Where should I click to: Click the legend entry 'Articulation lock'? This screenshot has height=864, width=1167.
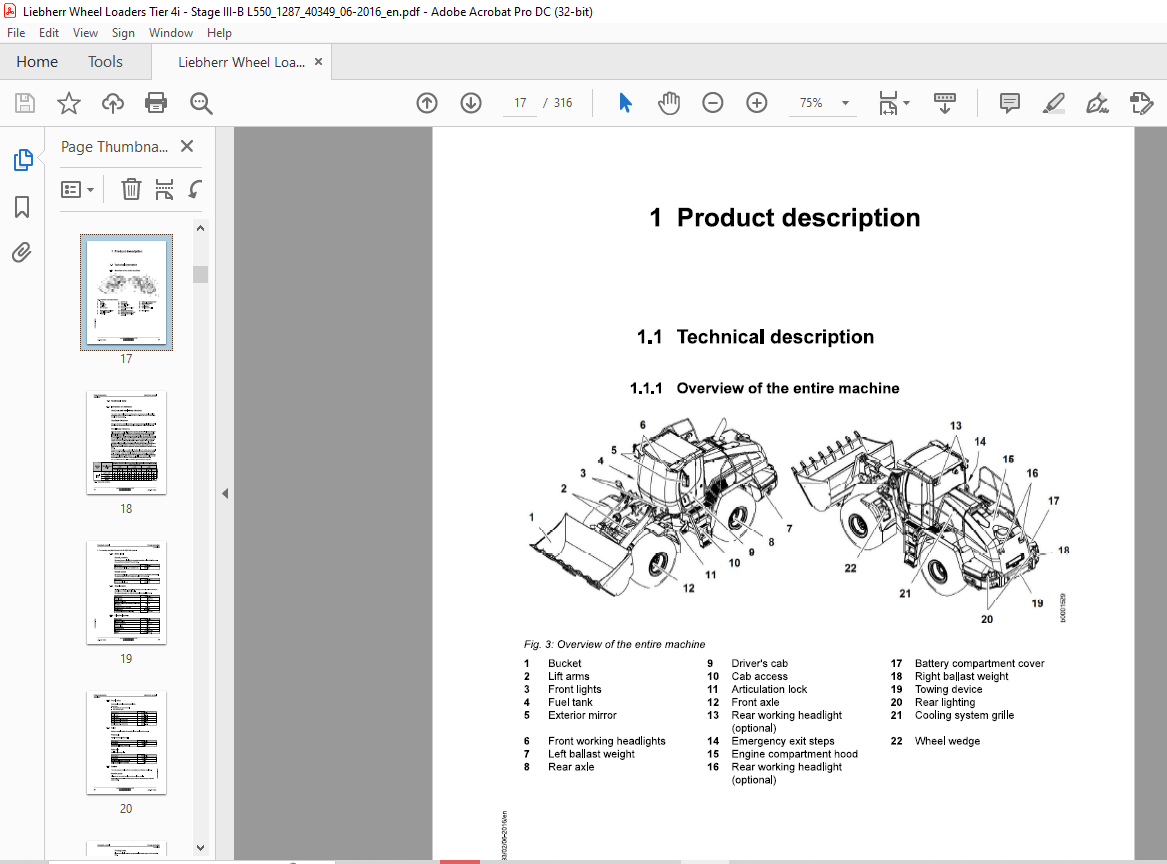pyautogui.click(x=769, y=689)
